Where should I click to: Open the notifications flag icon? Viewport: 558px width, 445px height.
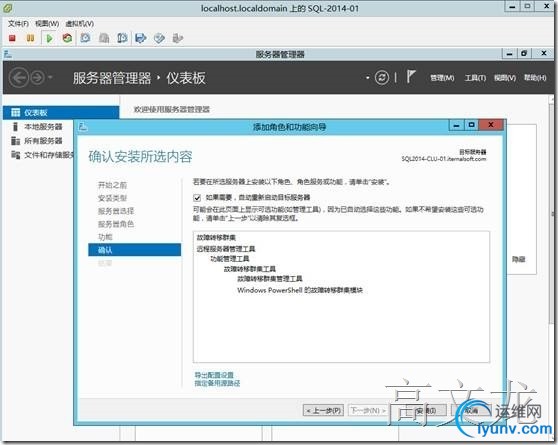click(411, 77)
